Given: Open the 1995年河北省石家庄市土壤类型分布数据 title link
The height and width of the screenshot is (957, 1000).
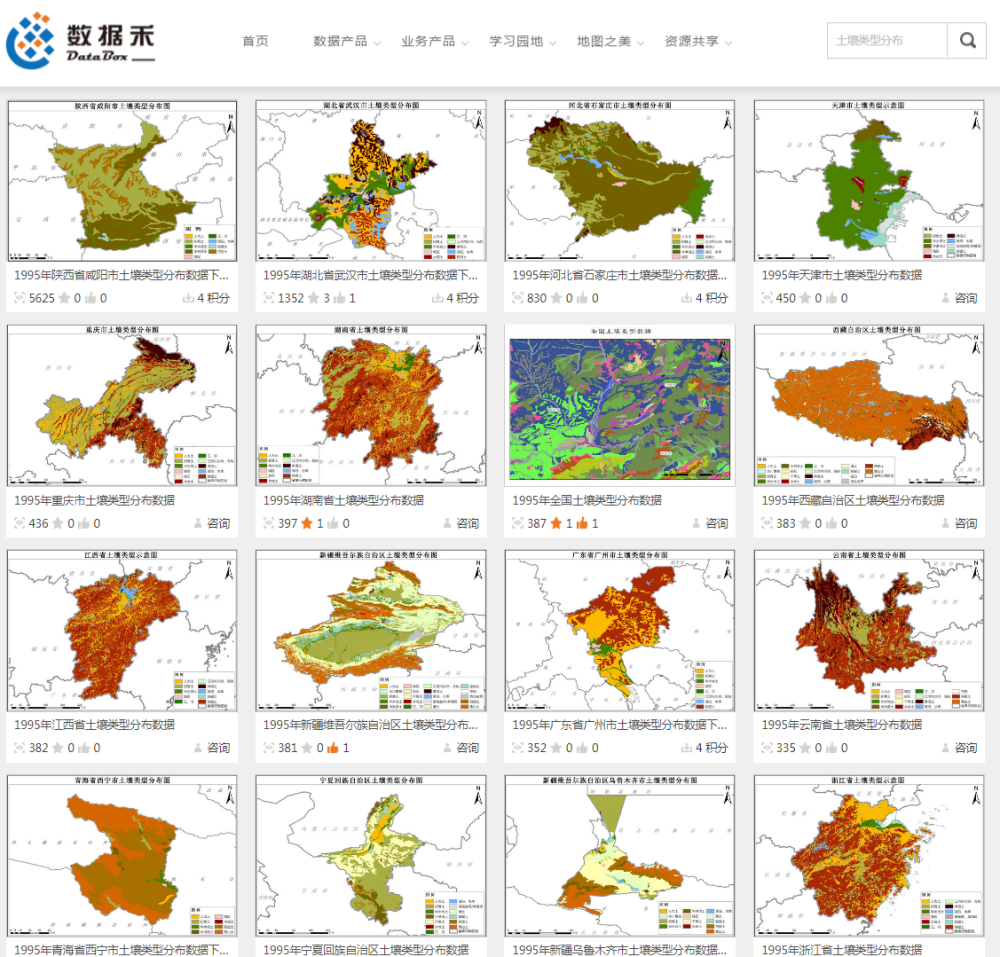Looking at the screenshot, I should click(619, 275).
